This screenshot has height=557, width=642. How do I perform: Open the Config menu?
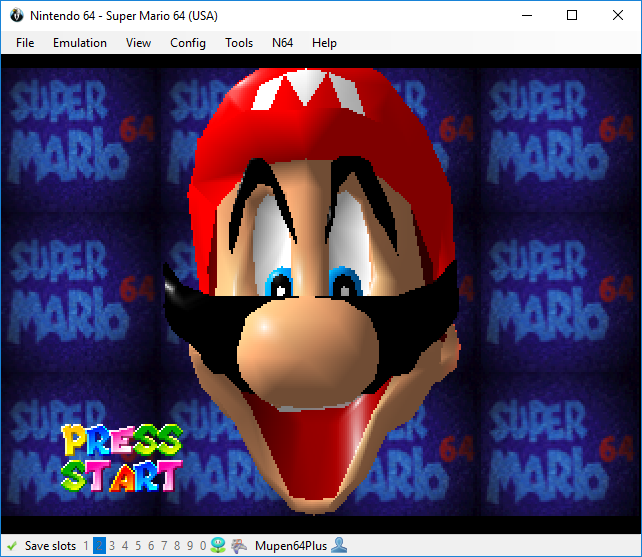(x=188, y=43)
